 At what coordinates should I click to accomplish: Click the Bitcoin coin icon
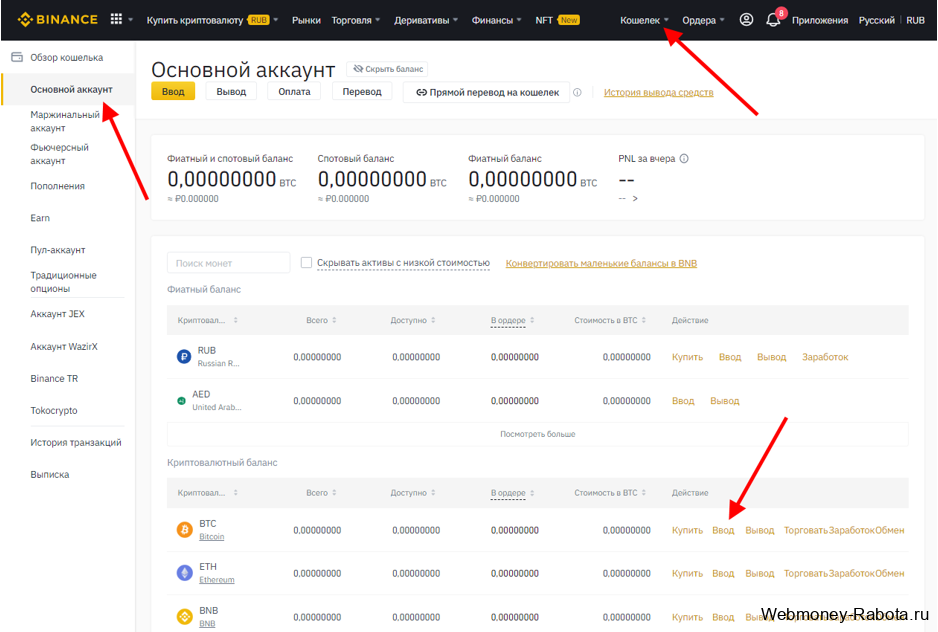184,530
